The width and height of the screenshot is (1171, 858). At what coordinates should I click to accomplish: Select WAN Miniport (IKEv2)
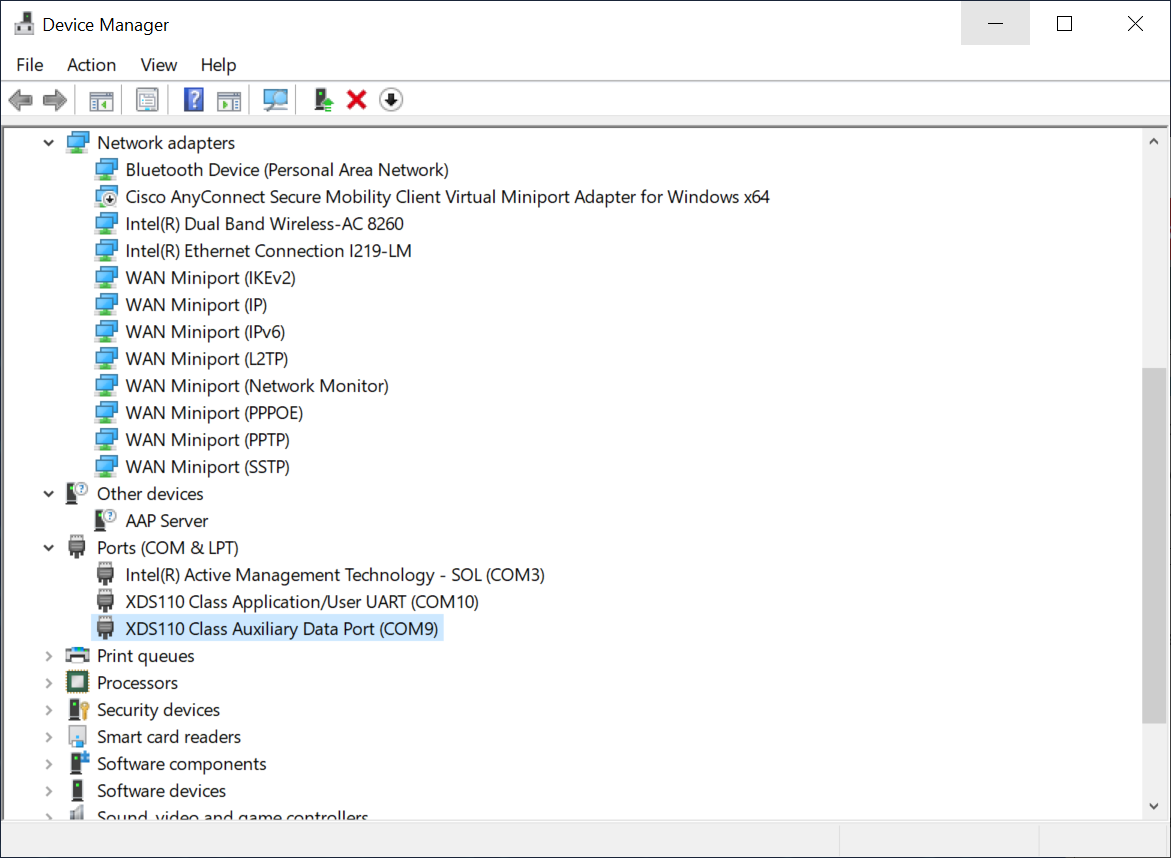click(x=211, y=278)
